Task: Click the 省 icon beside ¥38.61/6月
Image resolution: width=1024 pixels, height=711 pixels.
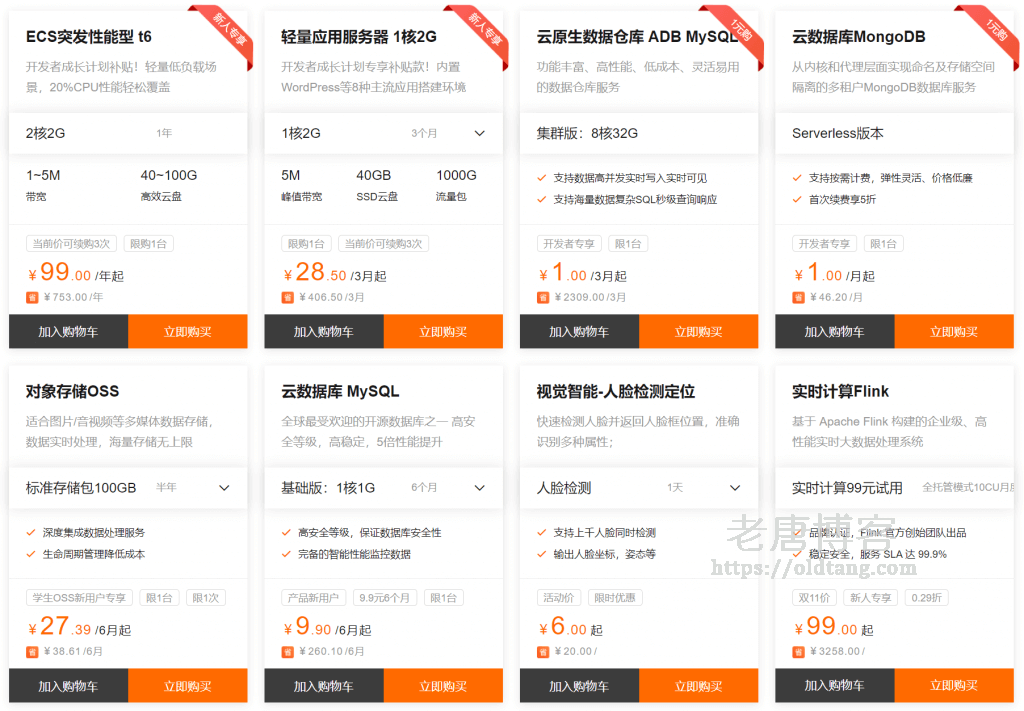Action: [32, 651]
